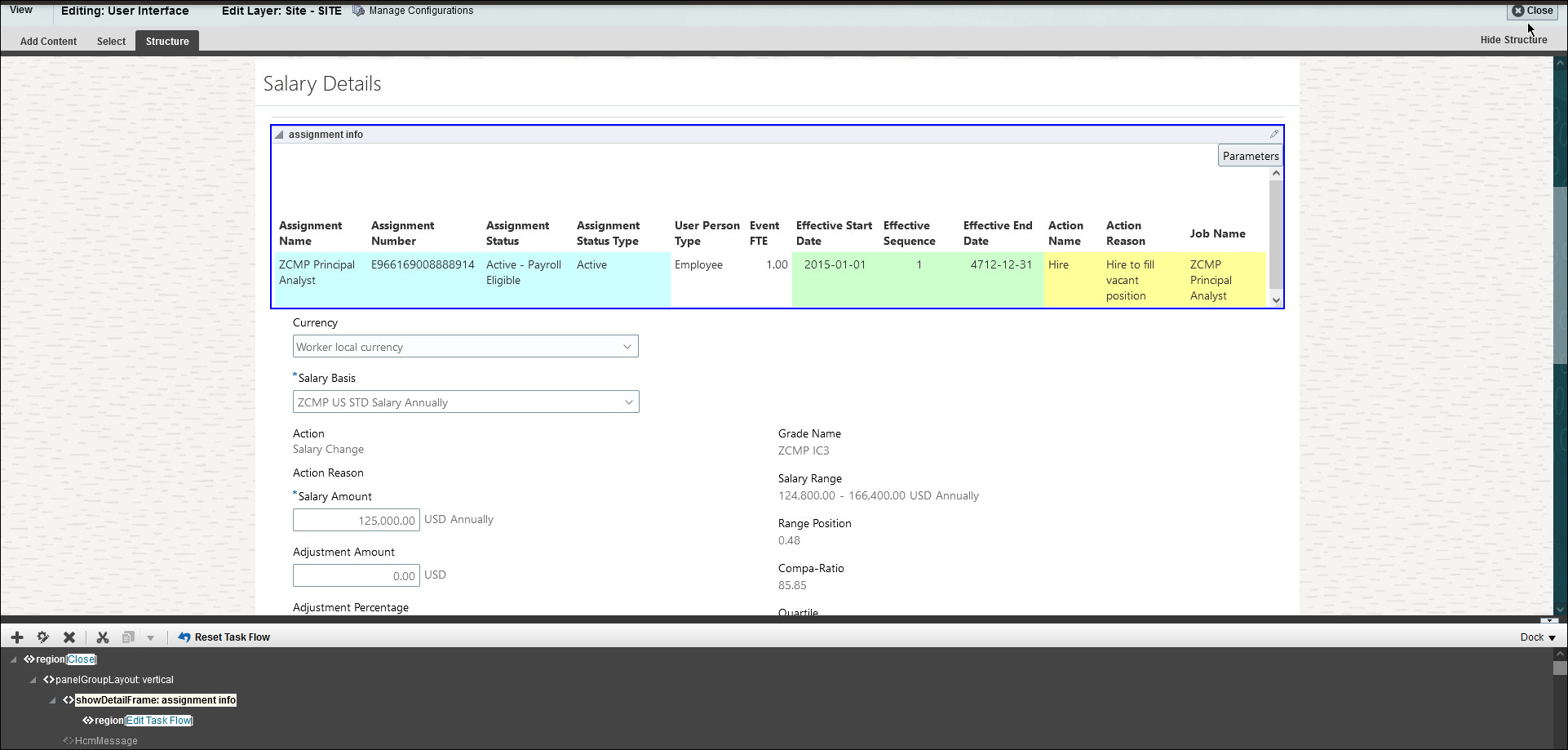Image resolution: width=1568 pixels, height=750 pixels.
Task: Collapse the showDetailFrame assignment info node
Action: [53, 700]
